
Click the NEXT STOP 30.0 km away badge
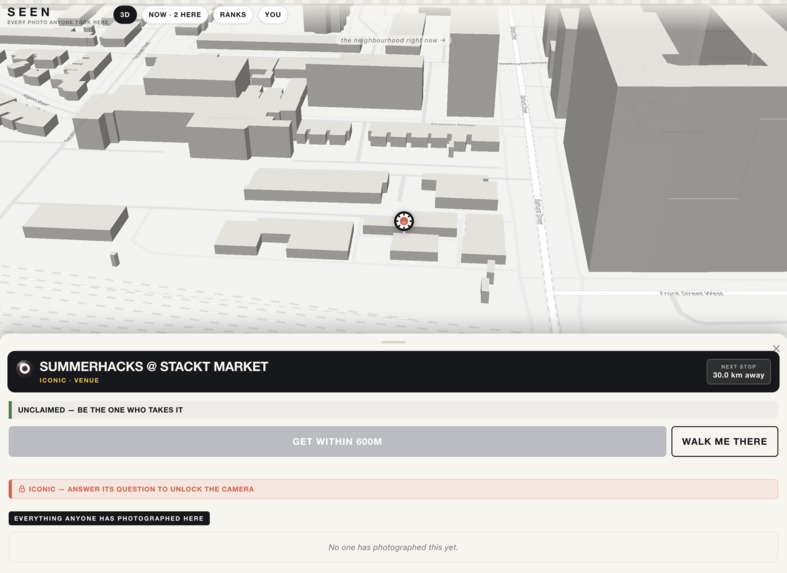(x=738, y=372)
